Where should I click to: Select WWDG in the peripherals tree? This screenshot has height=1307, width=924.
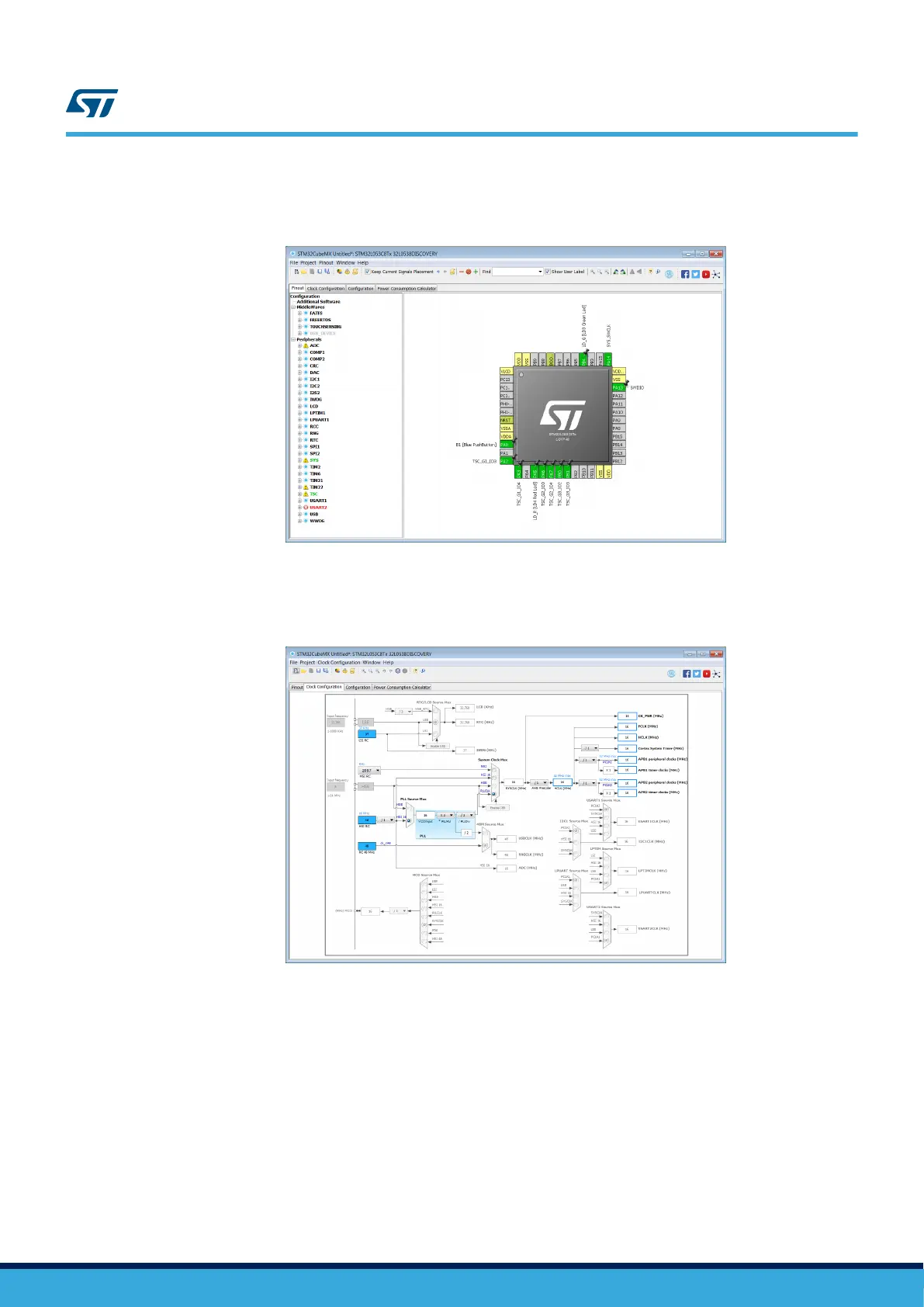317,522
